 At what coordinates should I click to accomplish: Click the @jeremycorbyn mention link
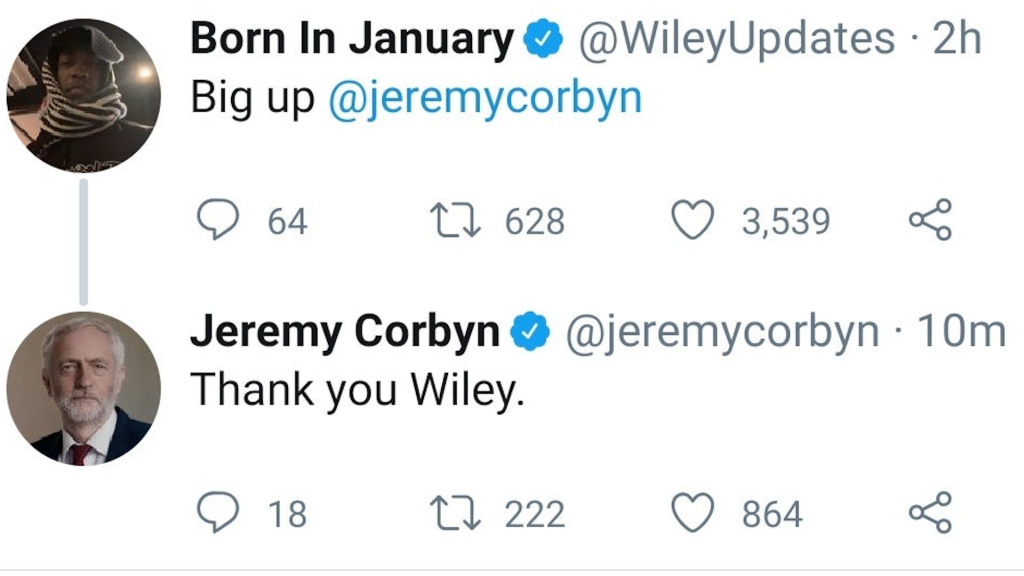[x=485, y=99]
